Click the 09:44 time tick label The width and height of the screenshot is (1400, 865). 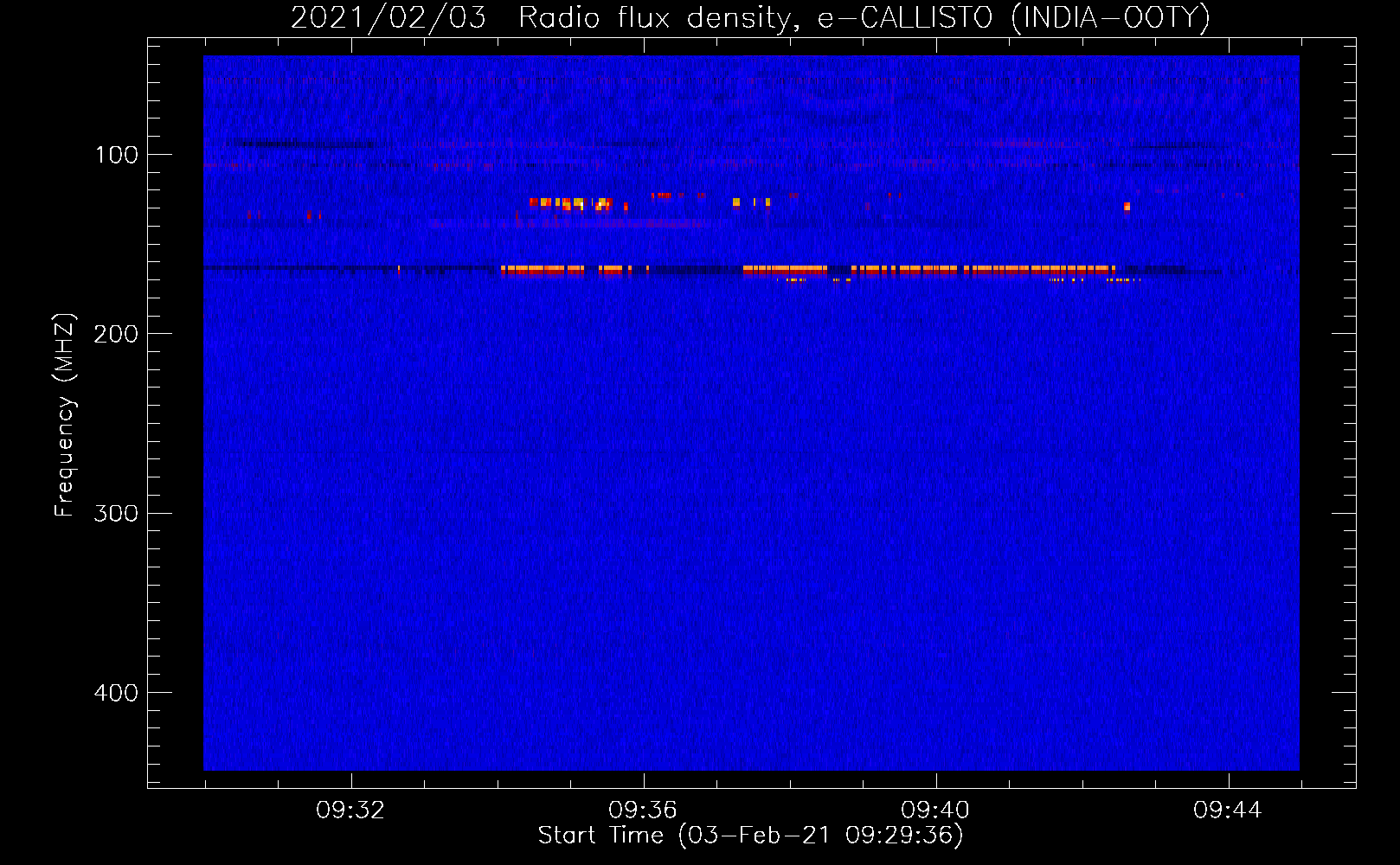click(1228, 811)
